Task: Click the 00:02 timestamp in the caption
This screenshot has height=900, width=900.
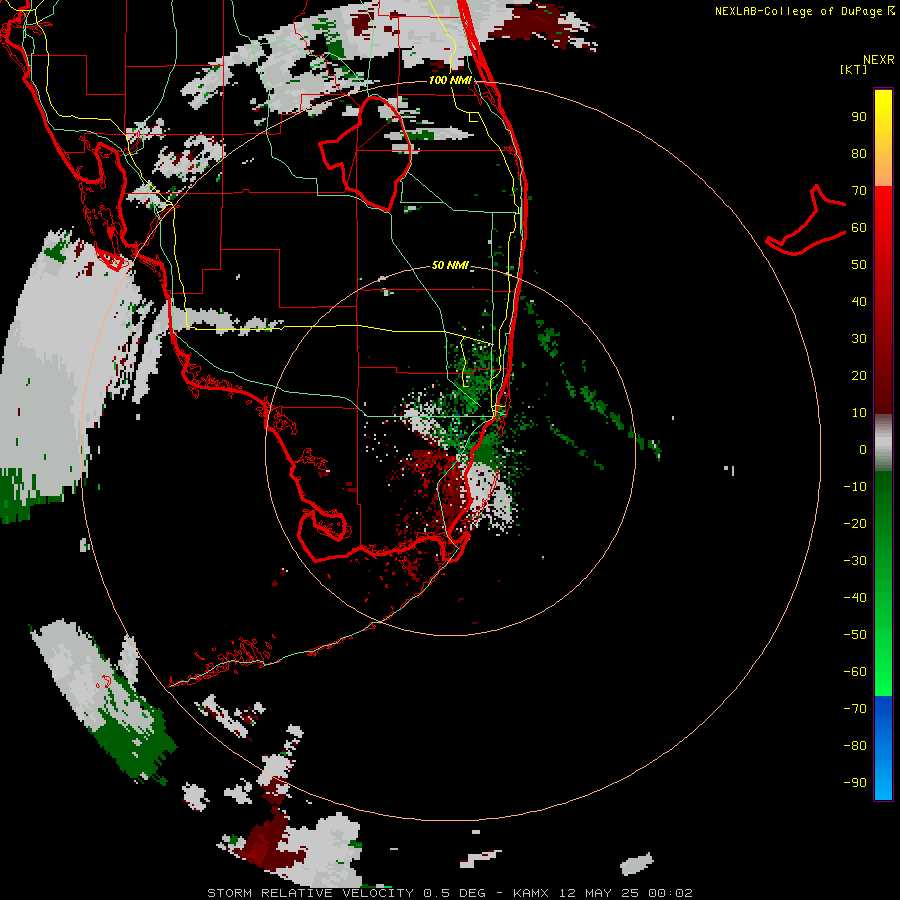Action: (670, 893)
